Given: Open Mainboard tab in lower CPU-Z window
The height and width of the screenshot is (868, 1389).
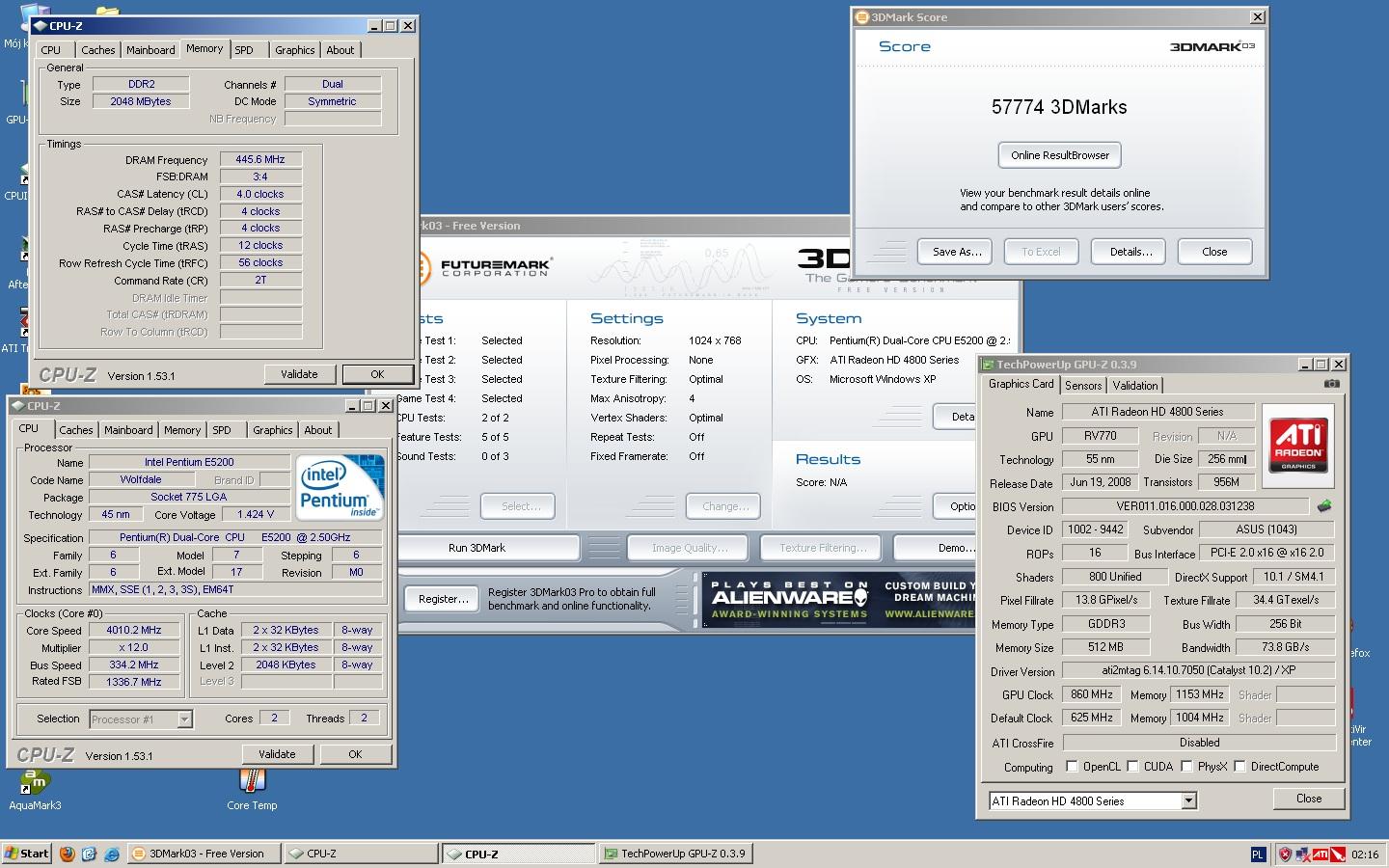Looking at the screenshot, I should pos(128,430).
